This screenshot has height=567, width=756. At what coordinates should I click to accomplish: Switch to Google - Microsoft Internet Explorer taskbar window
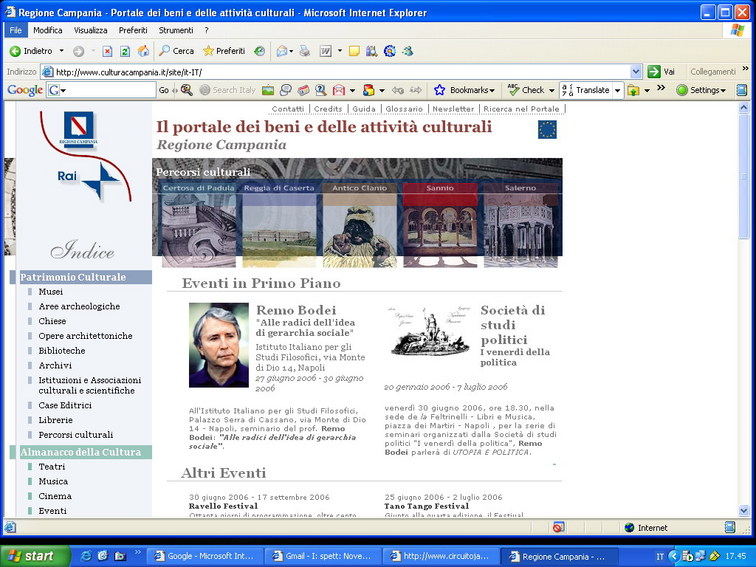click(204, 556)
